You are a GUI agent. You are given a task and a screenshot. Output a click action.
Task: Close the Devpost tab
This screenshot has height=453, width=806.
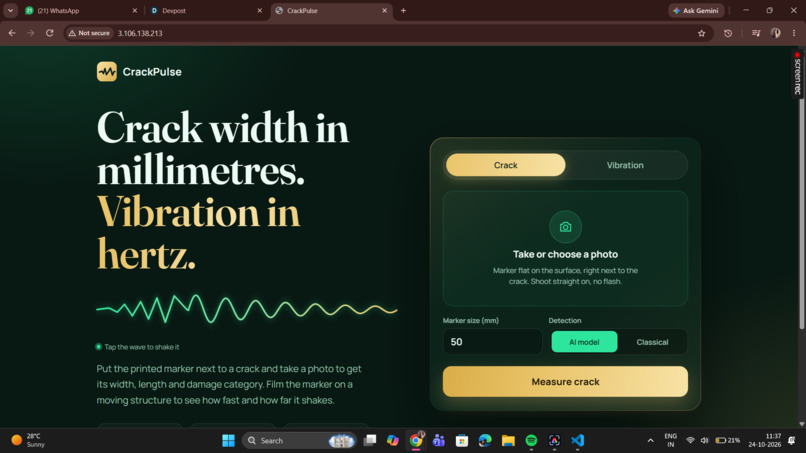click(x=260, y=10)
